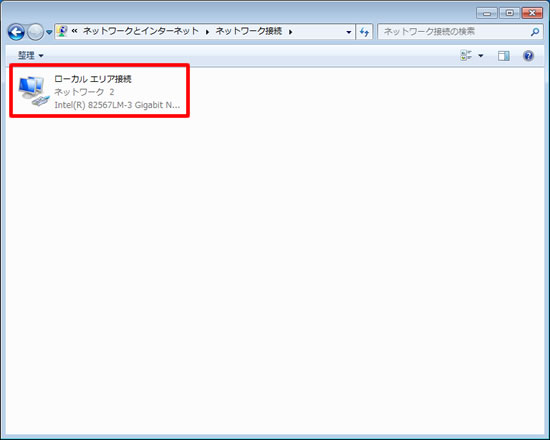Refresh the network connections list
550x440 pixels.
pyautogui.click(x=364, y=32)
